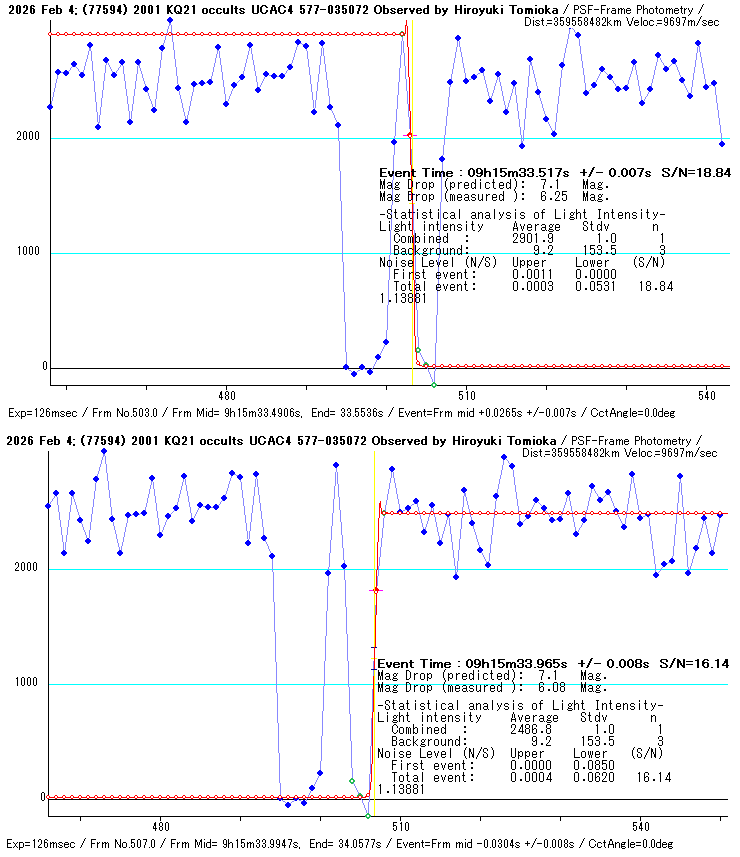The image size is (740, 857).
Task: Click the 540 x-axis label in bottom chart
Action: pos(641,826)
